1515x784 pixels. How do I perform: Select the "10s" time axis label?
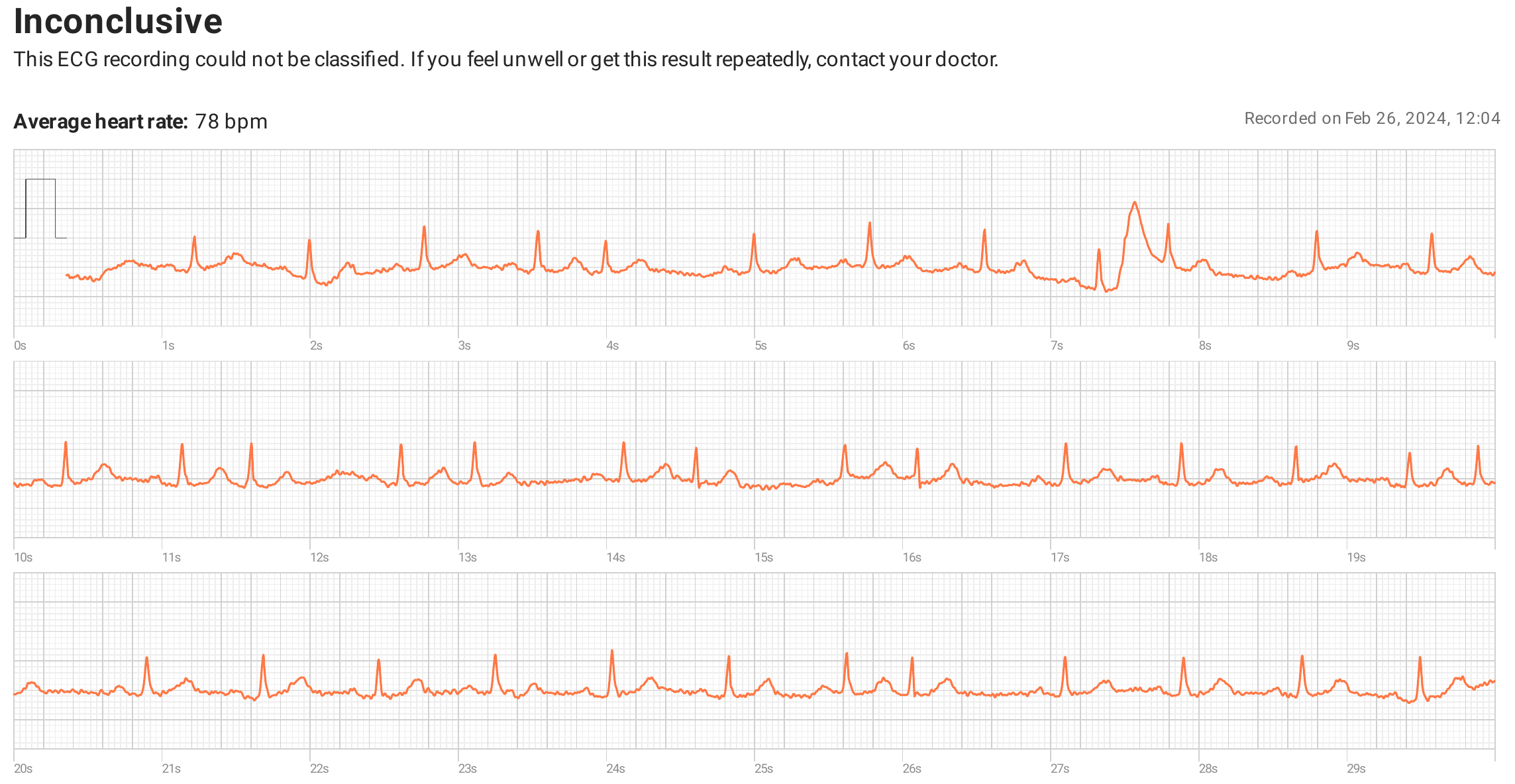click(x=23, y=558)
